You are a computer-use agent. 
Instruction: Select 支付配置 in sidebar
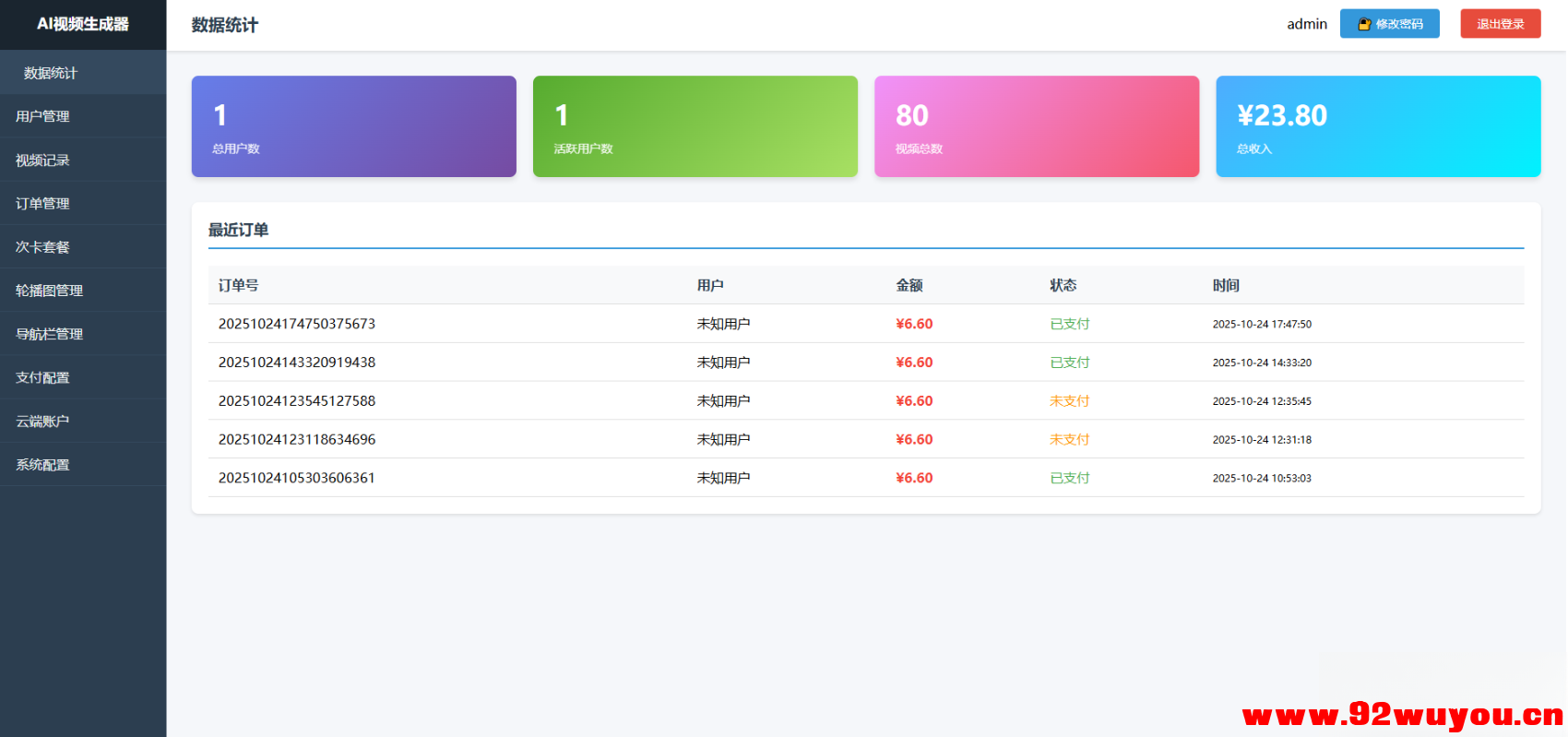tap(43, 377)
